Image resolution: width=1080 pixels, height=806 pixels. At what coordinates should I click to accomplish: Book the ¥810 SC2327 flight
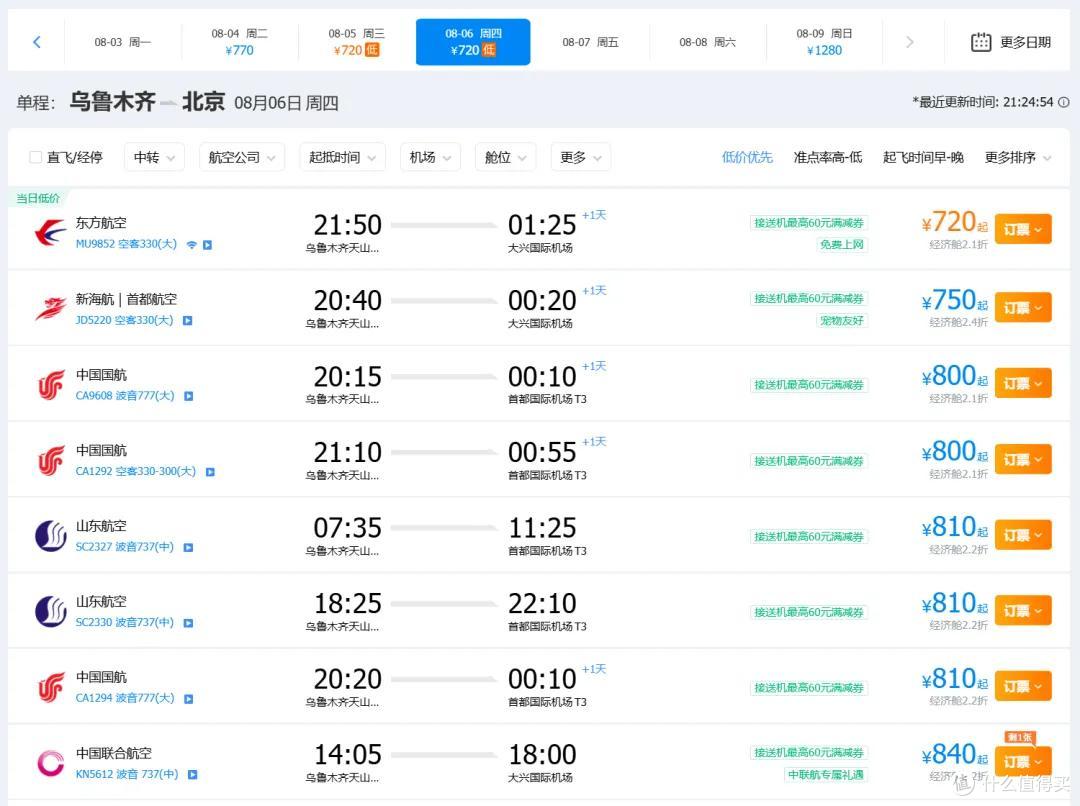pos(1023,535)
